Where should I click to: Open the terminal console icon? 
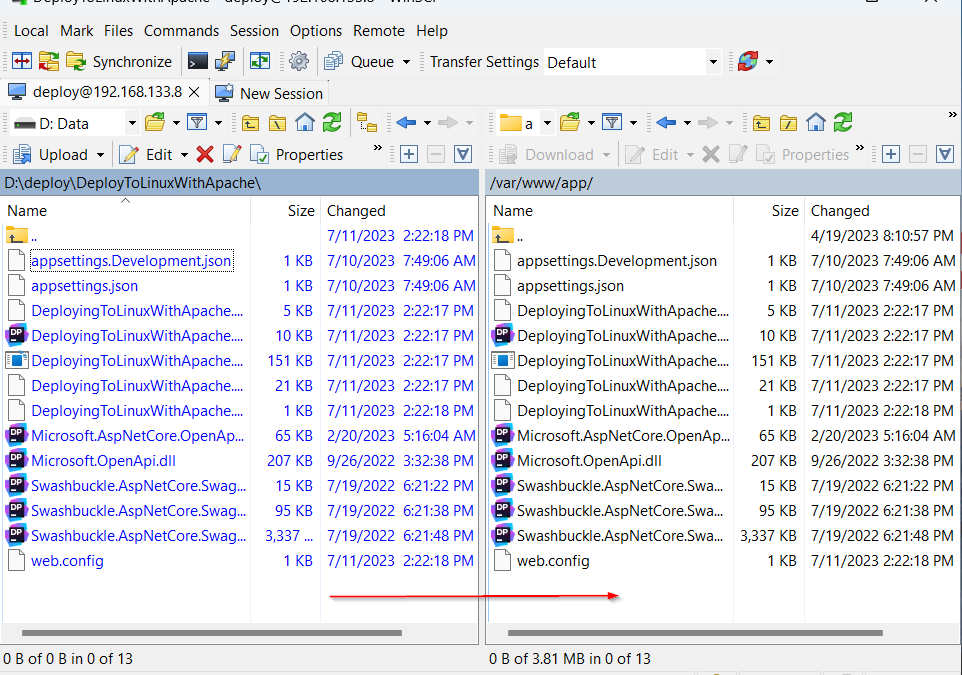198,62
